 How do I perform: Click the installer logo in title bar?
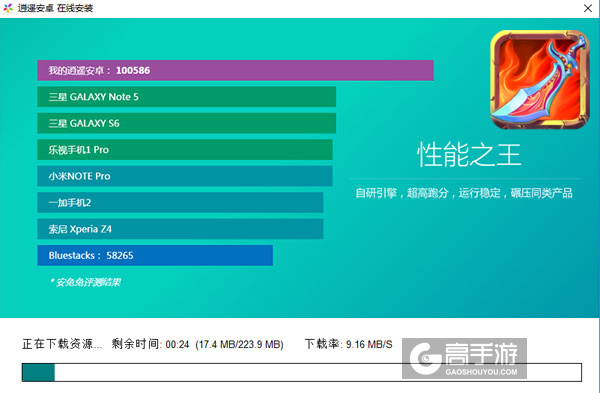point(8,8)
